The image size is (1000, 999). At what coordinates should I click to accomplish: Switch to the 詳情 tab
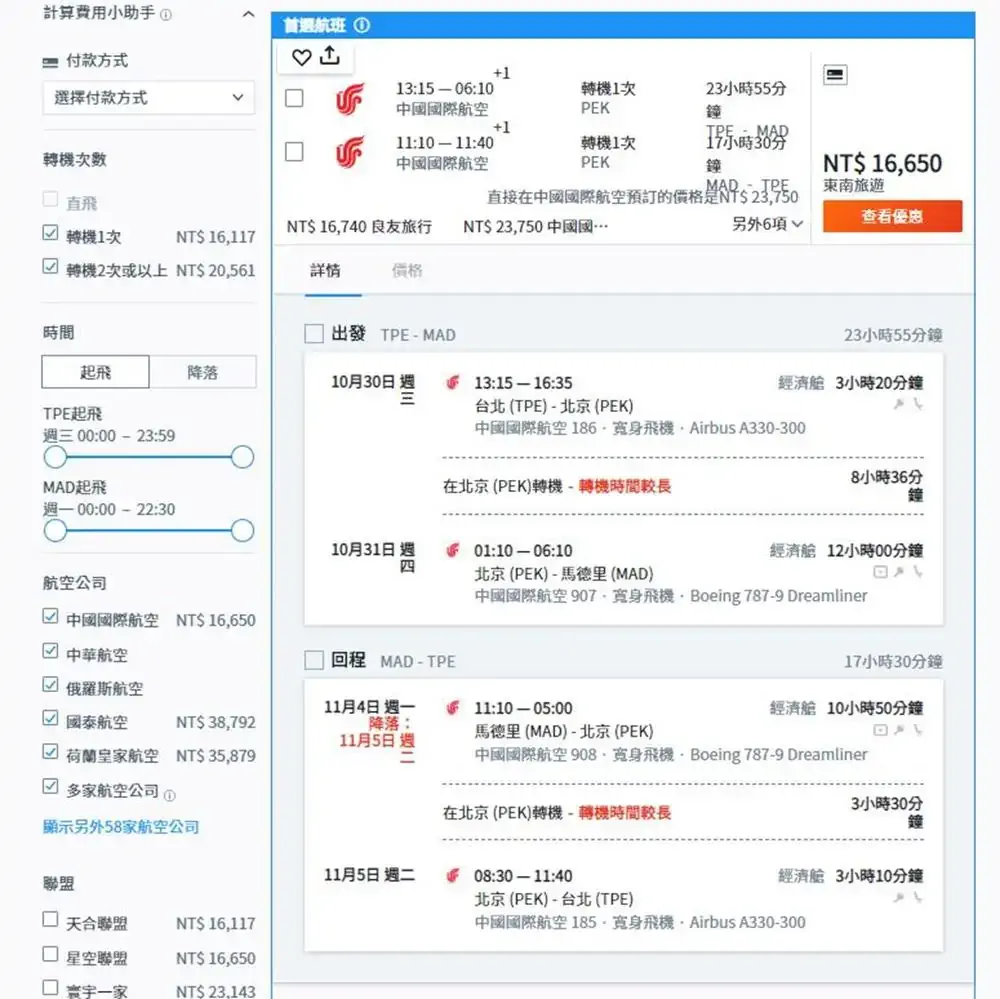coord(325,271)
